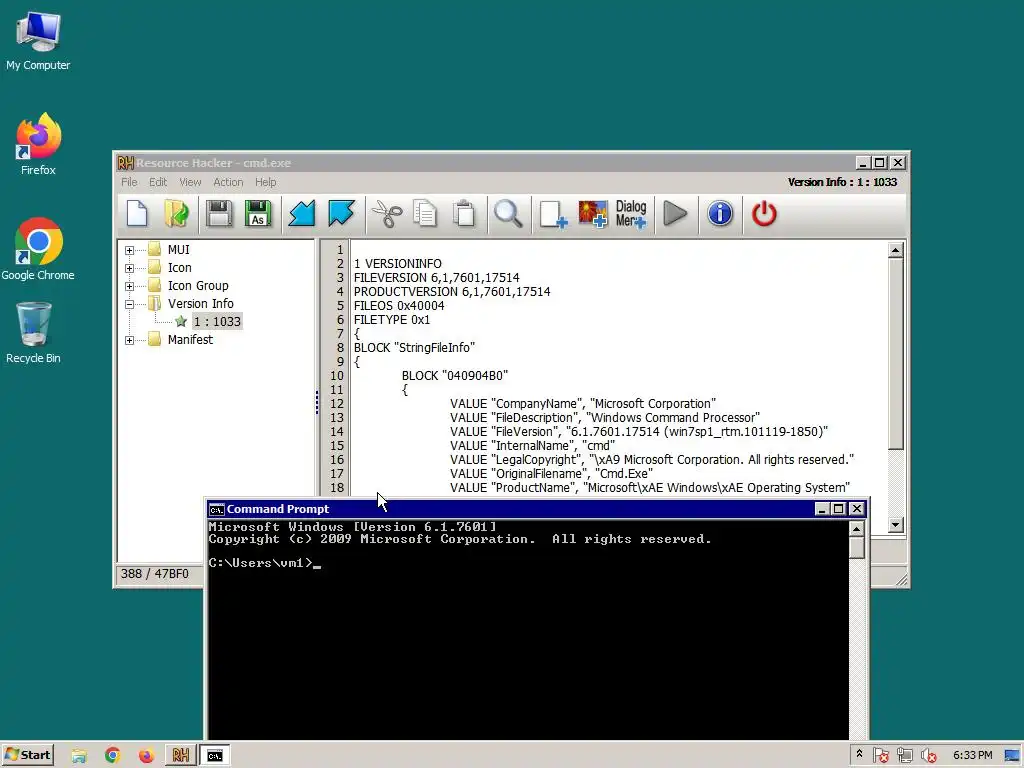
Task: Click the New blank script toolbar icon
Action: coord(137,214)
